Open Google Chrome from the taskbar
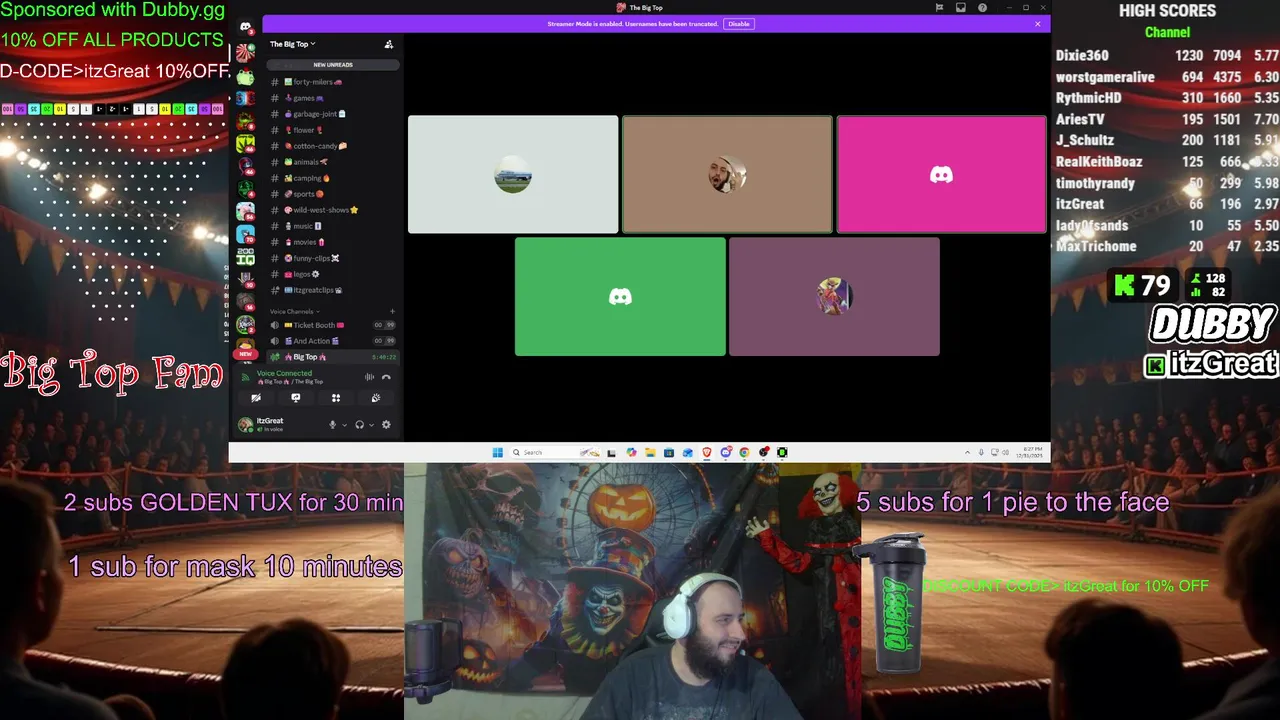1280x720 pixels. (745, 452)
